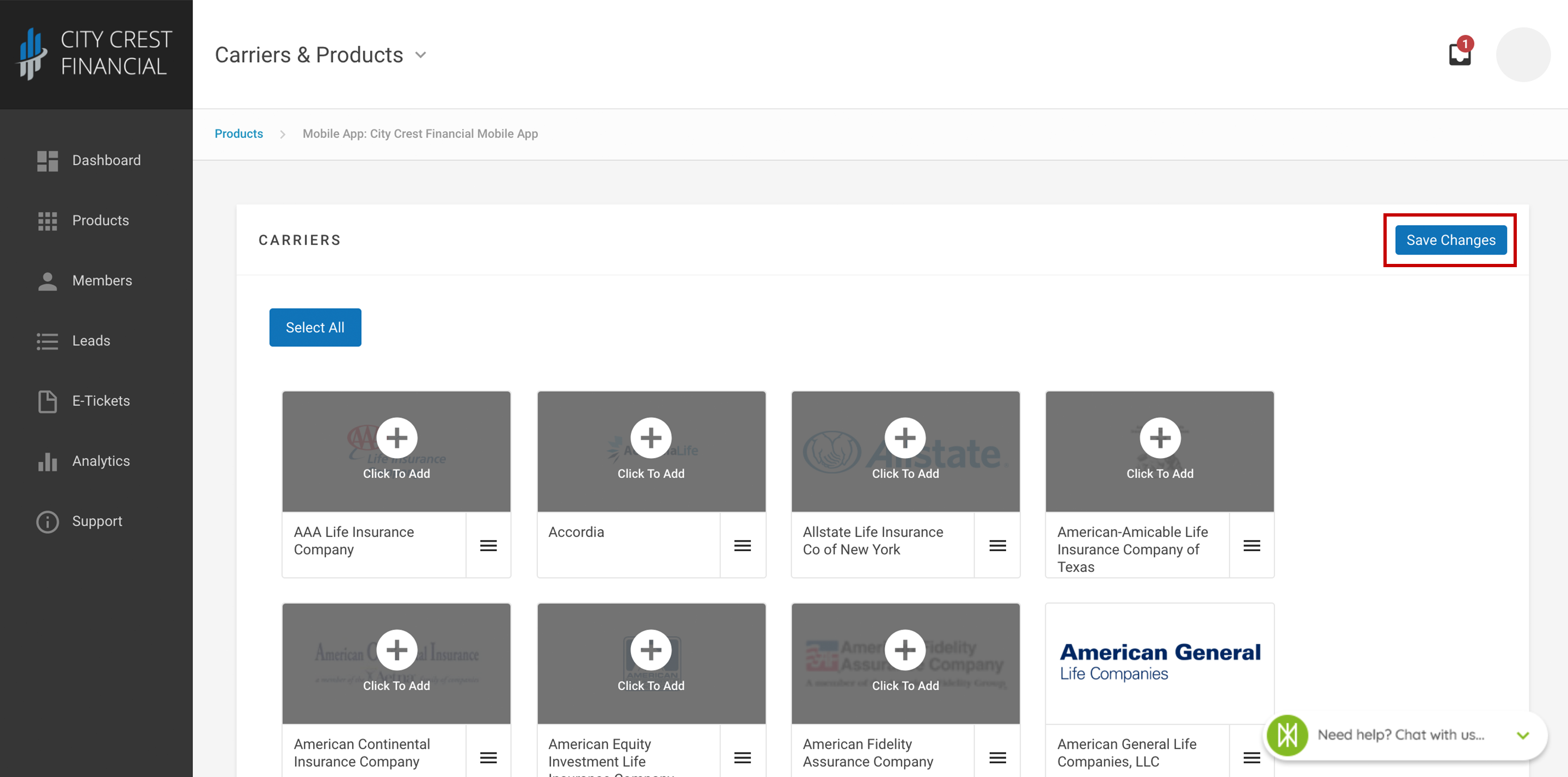
Task: Open hamburger menu for American Fidelity Assurance
Action: [x=997, y=757]
